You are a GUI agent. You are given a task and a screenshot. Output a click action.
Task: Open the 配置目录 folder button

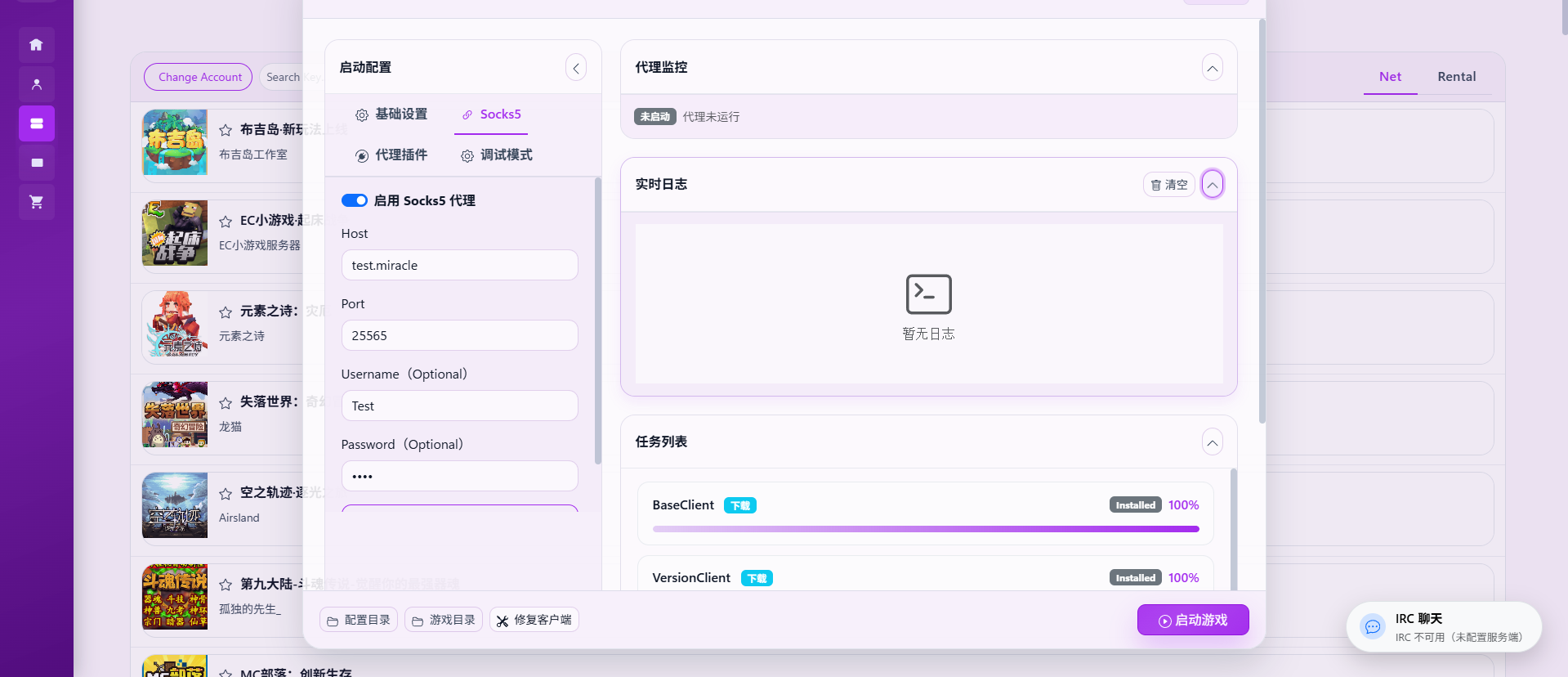[x=359, y=620]
